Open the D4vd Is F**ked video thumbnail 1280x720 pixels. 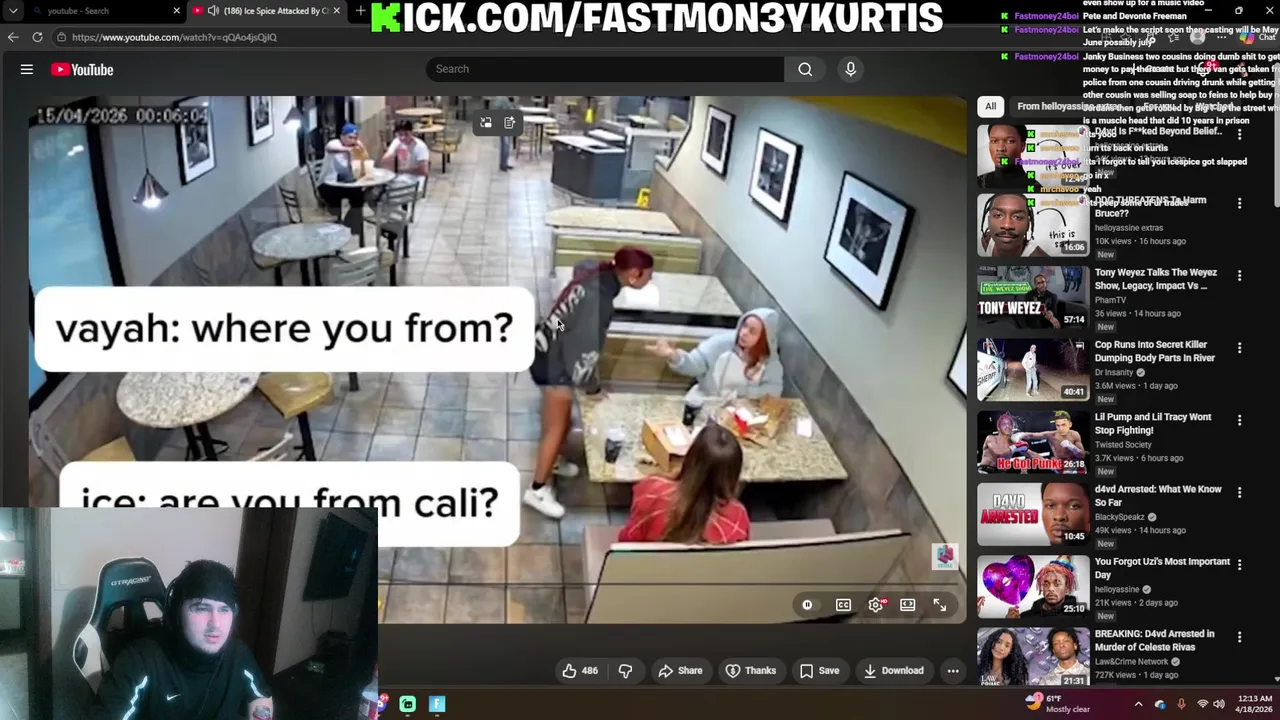tap(1032, 155)
